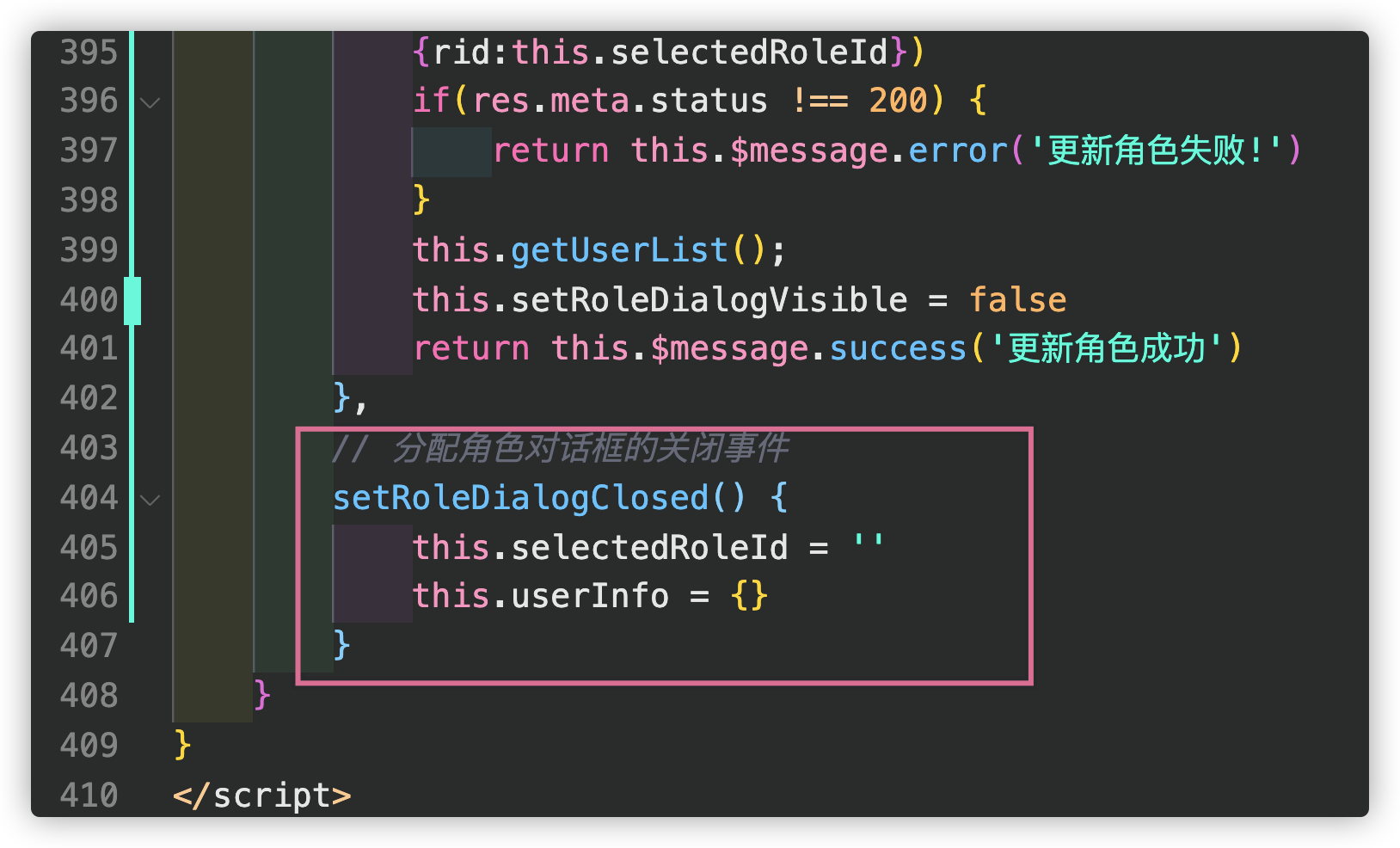Image resolution: width=1400 pixels, height=848 pixels.
Task: Place cursor on the closing script tag
Action: (261, 796)
